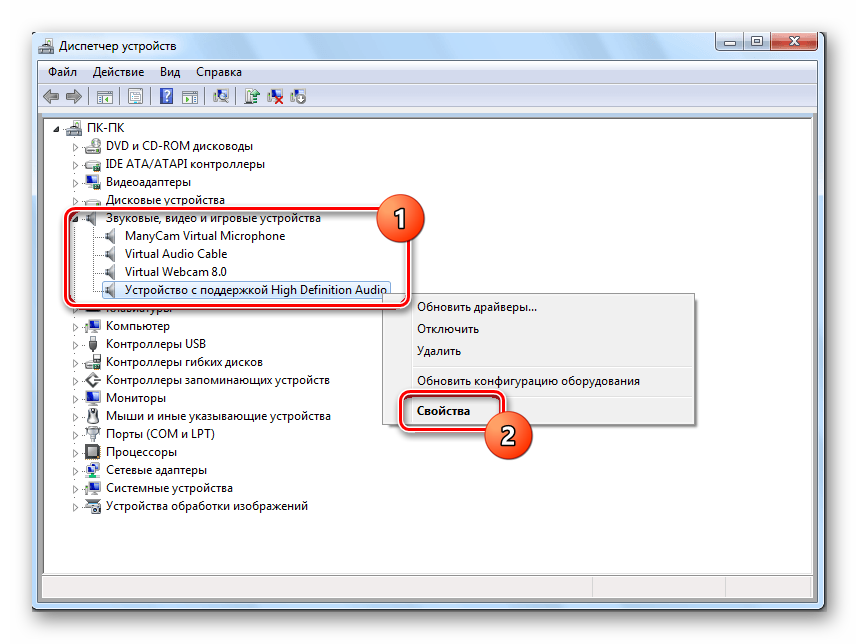Select Устройство с поддержкой High Definition Audio

coord(256,290)
